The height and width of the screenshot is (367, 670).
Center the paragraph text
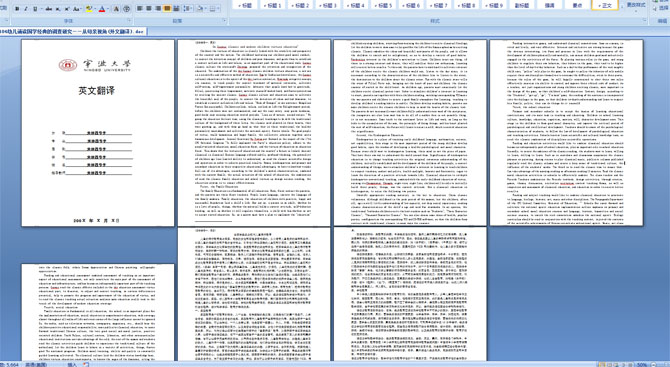click(x=149, y=9)
